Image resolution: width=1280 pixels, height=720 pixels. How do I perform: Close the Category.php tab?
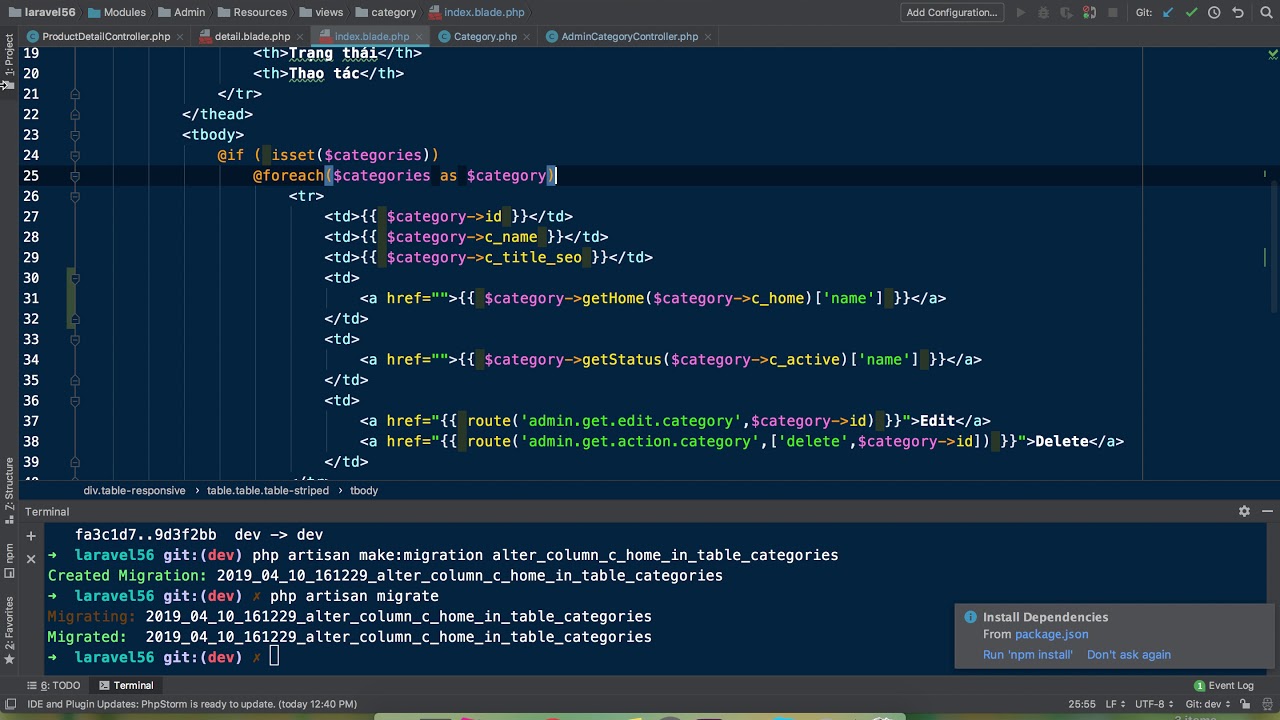click(x=528, y=37)
